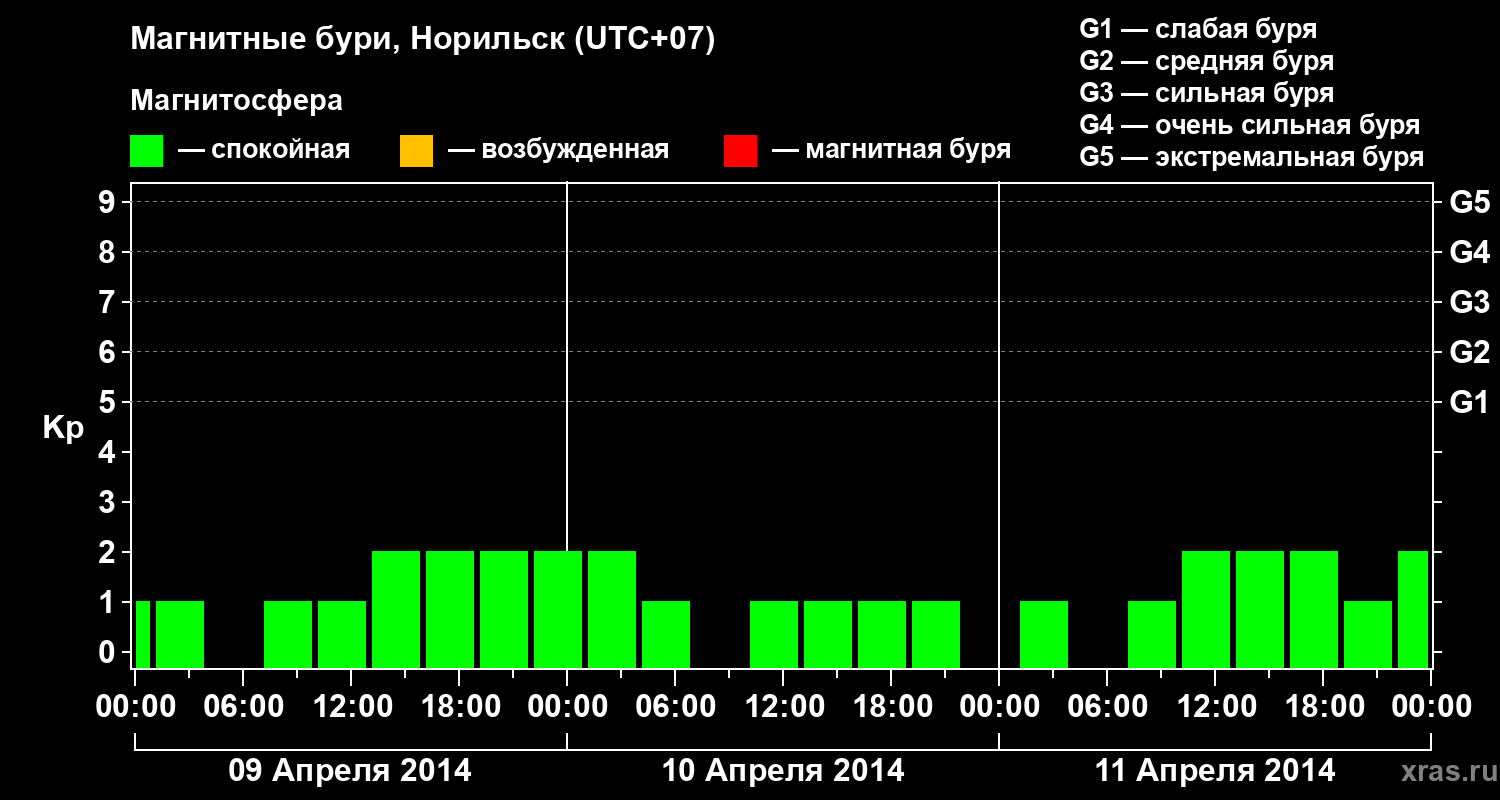1500x800 pixels.
Task: Click the green спокойная legend swatch
Action: coord(147,151)
